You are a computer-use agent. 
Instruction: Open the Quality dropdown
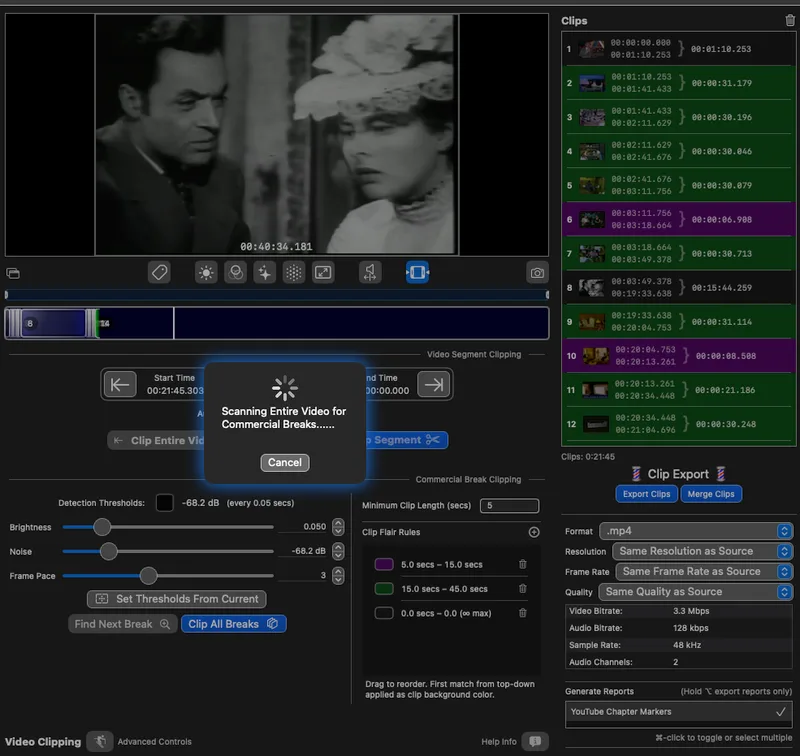coord(695,592)
